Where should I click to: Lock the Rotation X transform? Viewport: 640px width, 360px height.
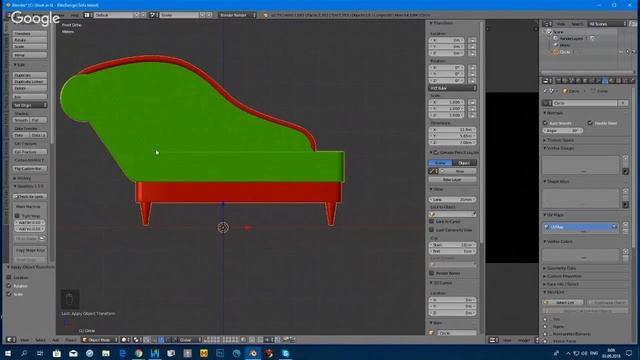coord(472,68)
